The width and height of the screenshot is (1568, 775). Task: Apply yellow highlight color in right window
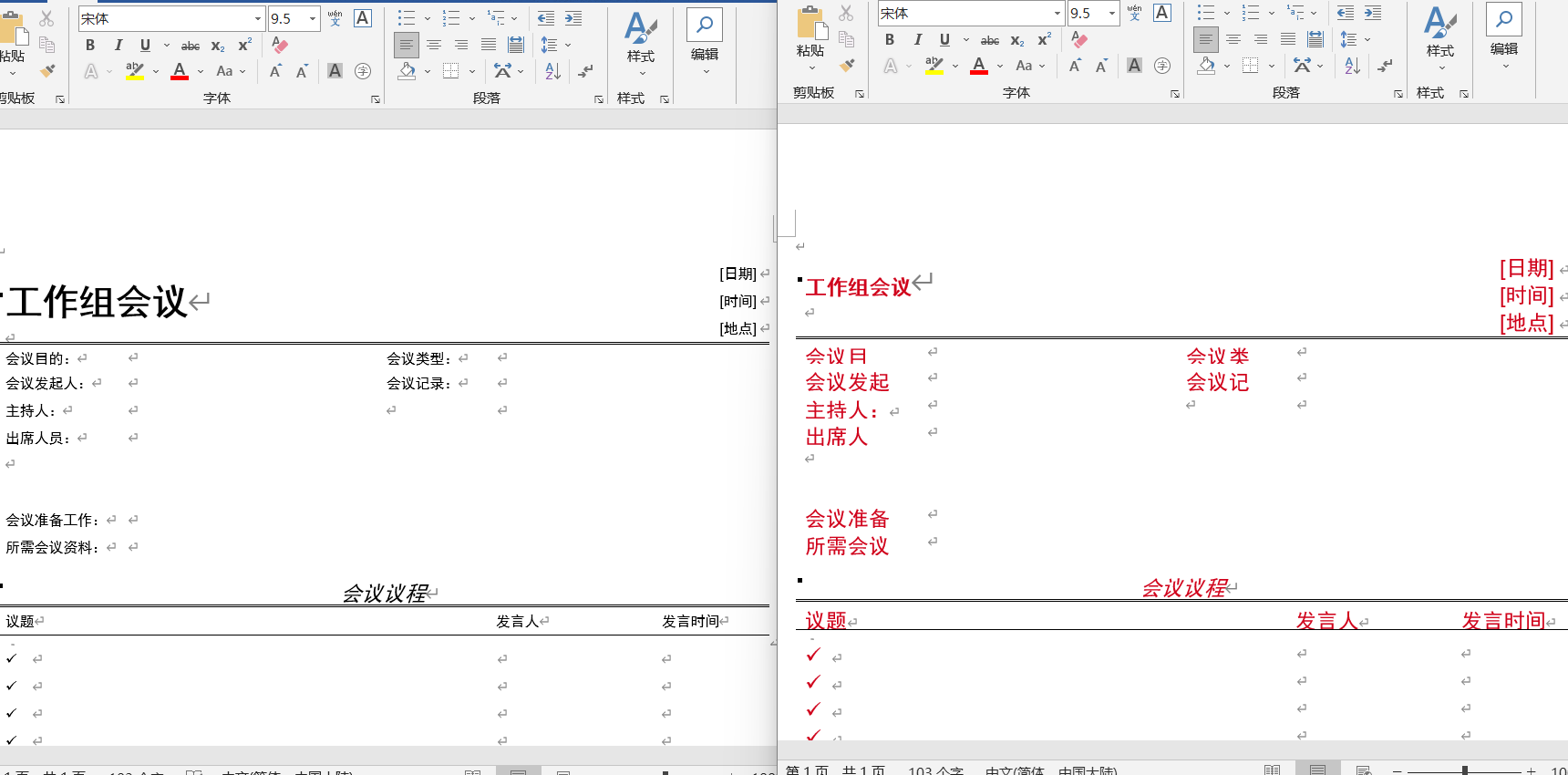[934, 66]
